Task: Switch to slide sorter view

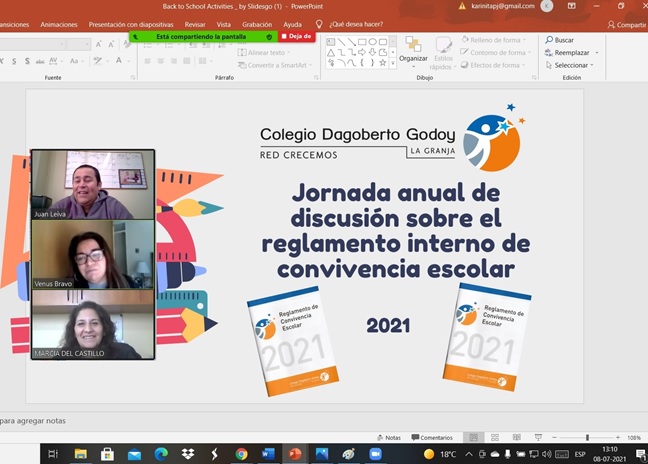Action: pyautogui.click(x=495, y=437)
